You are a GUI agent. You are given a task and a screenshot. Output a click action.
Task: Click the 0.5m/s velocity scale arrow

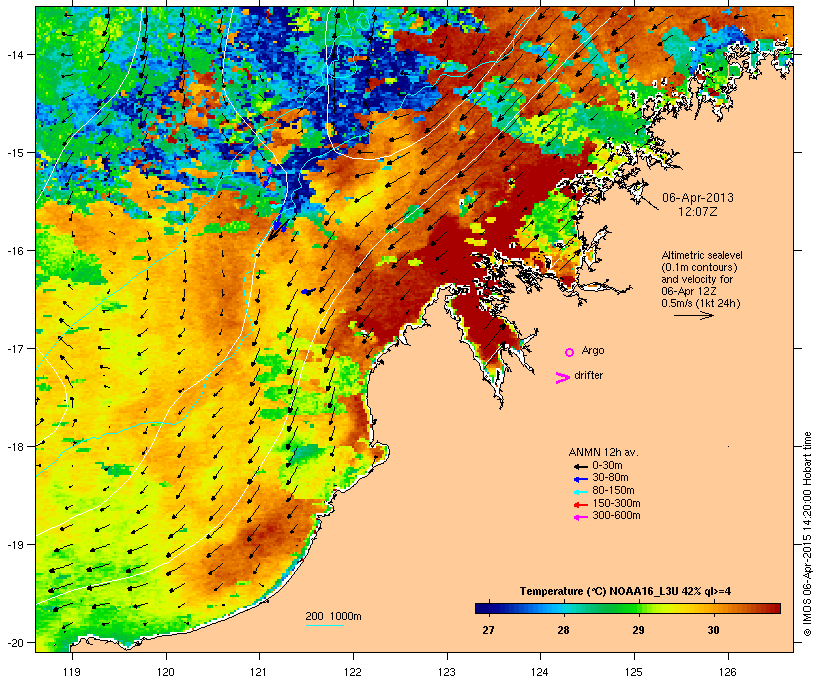[x=693, y=315]
